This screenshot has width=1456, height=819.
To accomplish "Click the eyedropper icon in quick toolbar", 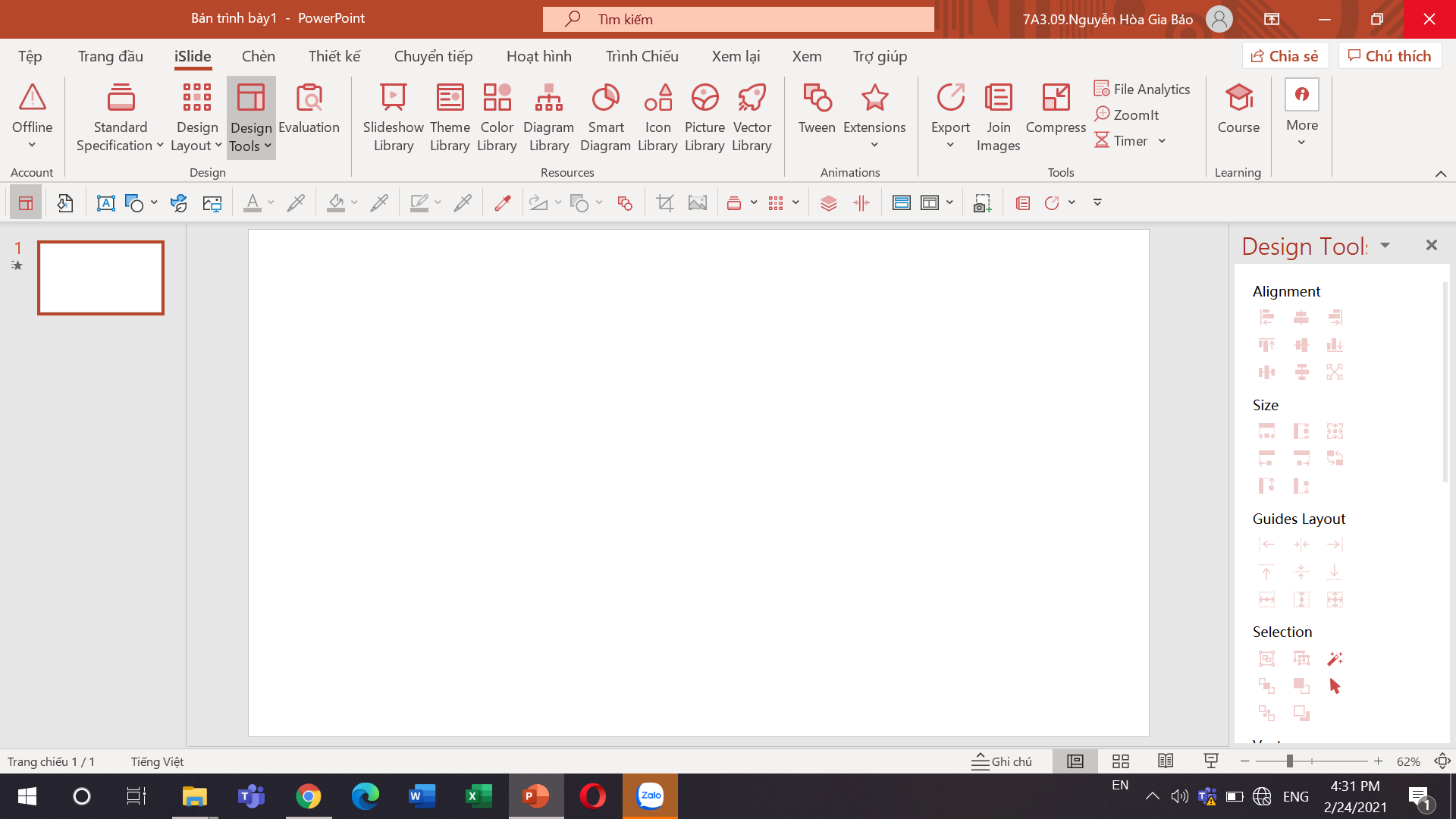I will pos(502,202).
